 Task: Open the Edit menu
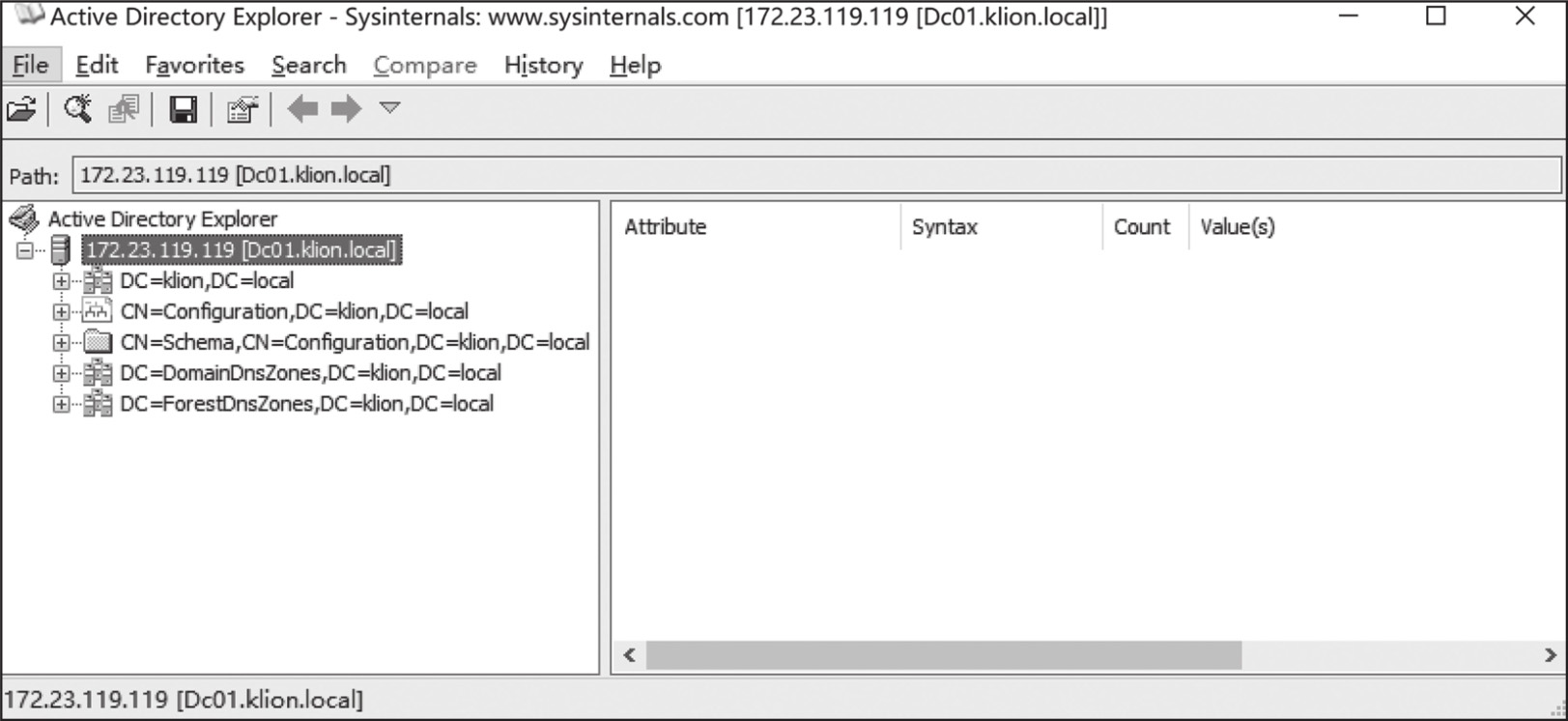(x=97, y=65)
